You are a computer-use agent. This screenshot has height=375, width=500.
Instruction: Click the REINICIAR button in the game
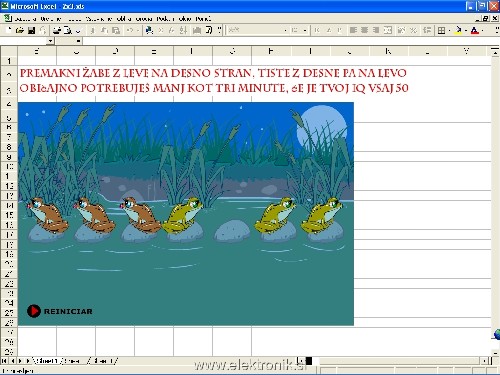60,311
